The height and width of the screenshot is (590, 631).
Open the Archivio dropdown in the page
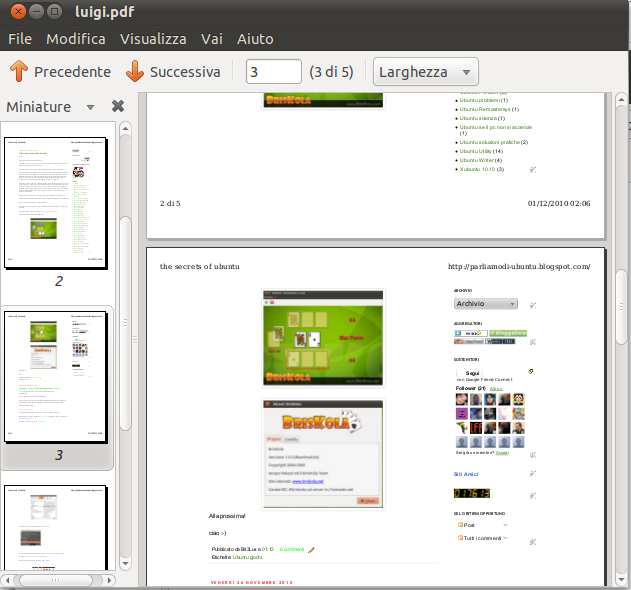[486, 303]
